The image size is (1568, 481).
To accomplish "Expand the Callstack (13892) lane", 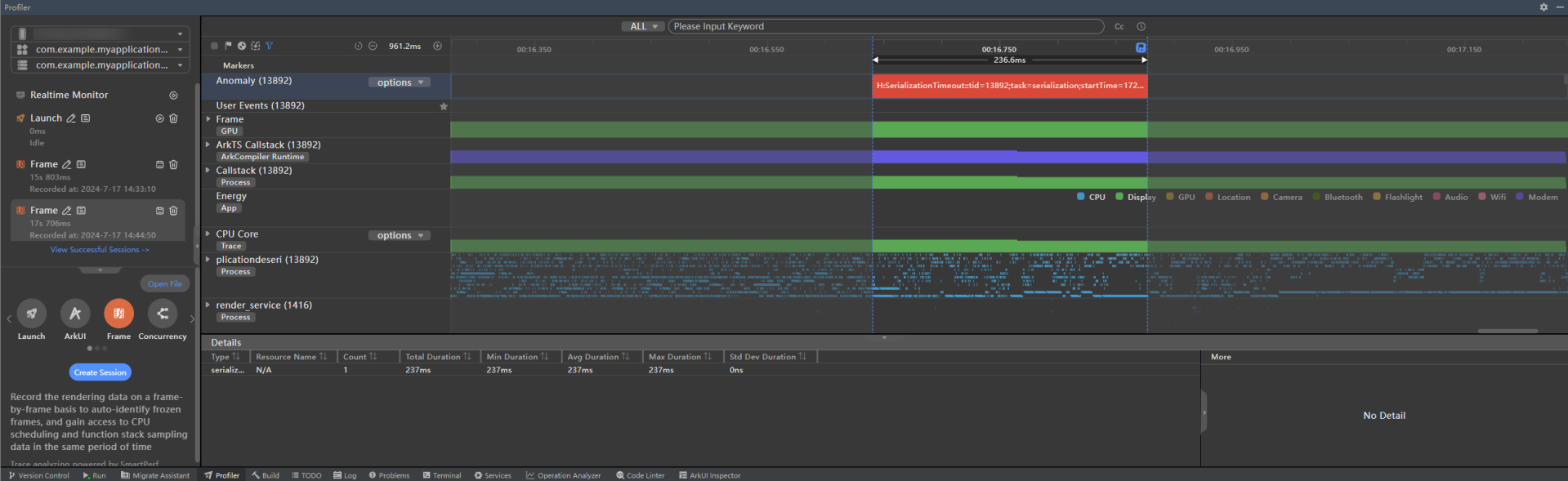I will (x=208, y=170).
